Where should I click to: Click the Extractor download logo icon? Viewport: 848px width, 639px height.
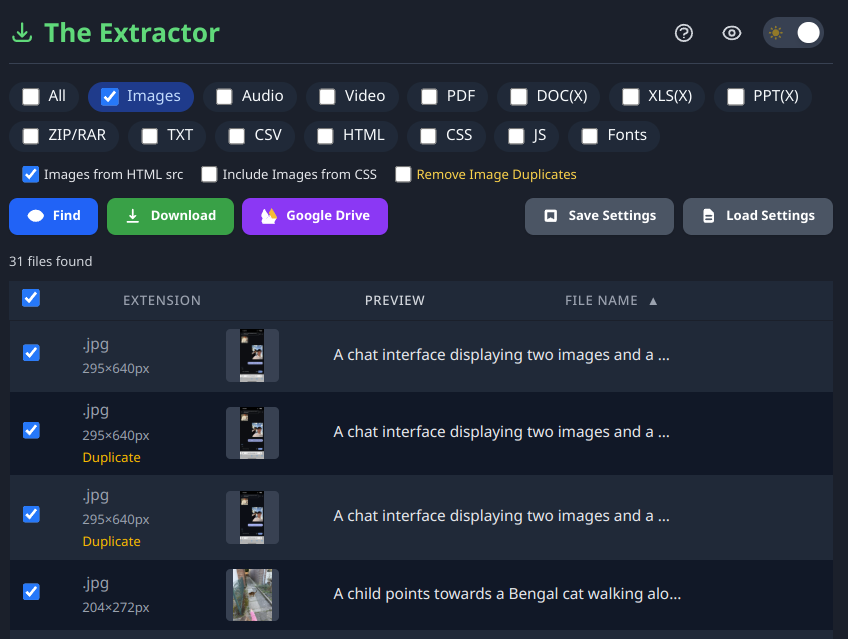[22, 33]
